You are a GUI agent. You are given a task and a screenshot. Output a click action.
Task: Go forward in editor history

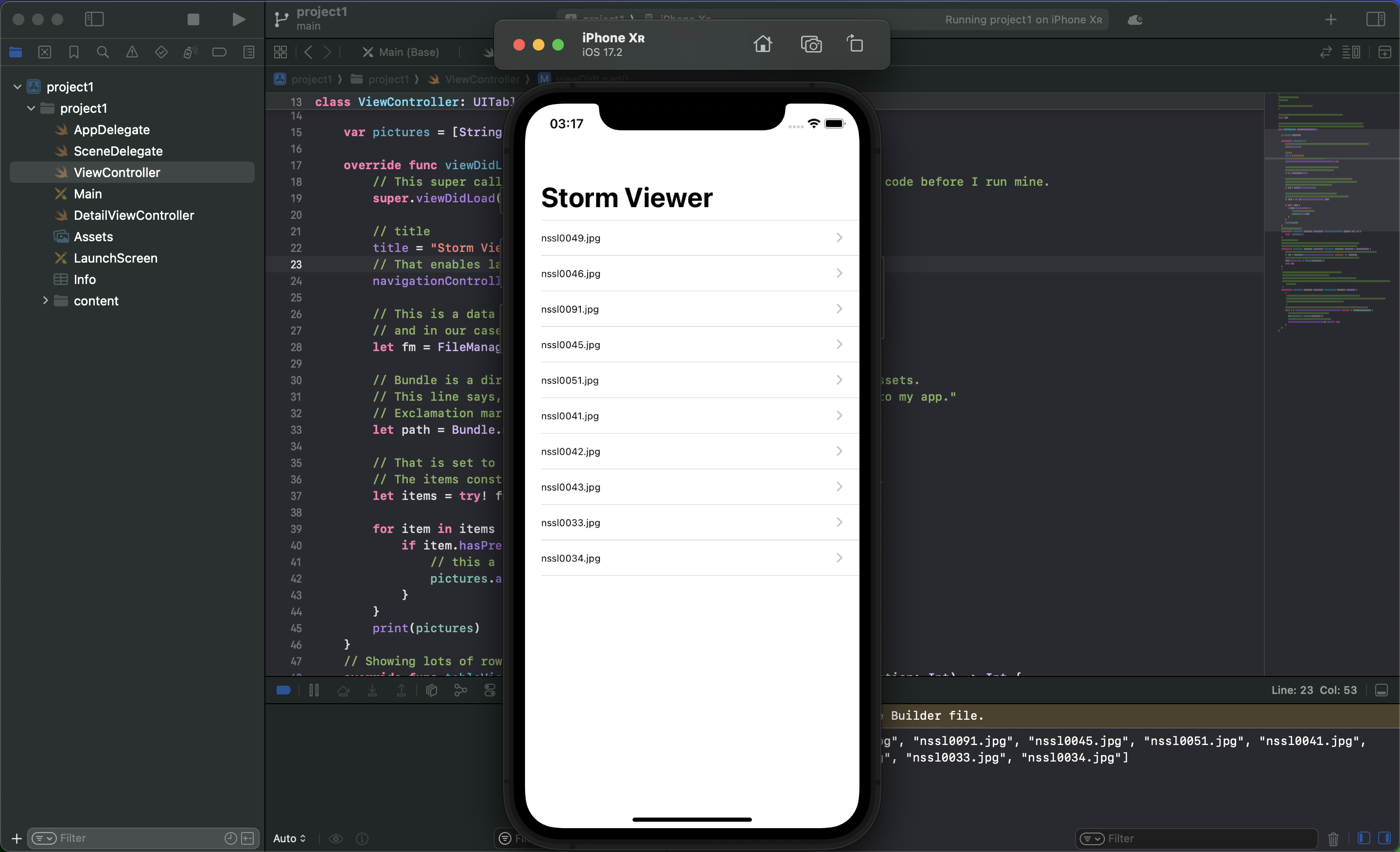(327, 53)
